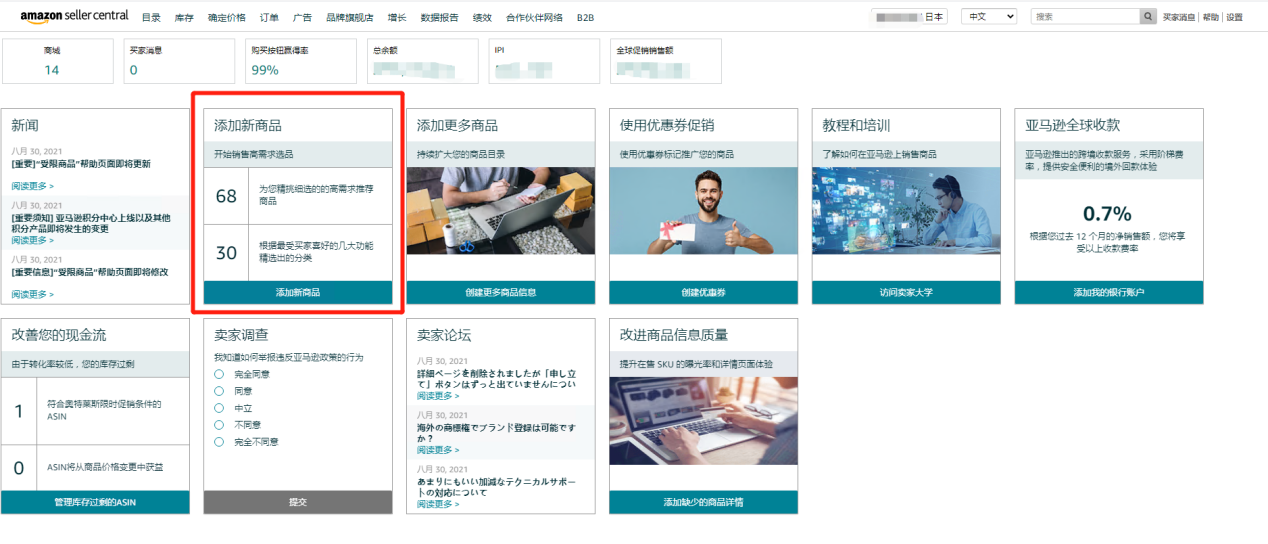Choose 完全不同意 in the seller survey
The height and width of the screenshot is (544, 1268).
pyautogui.click(x=219, y=441)
